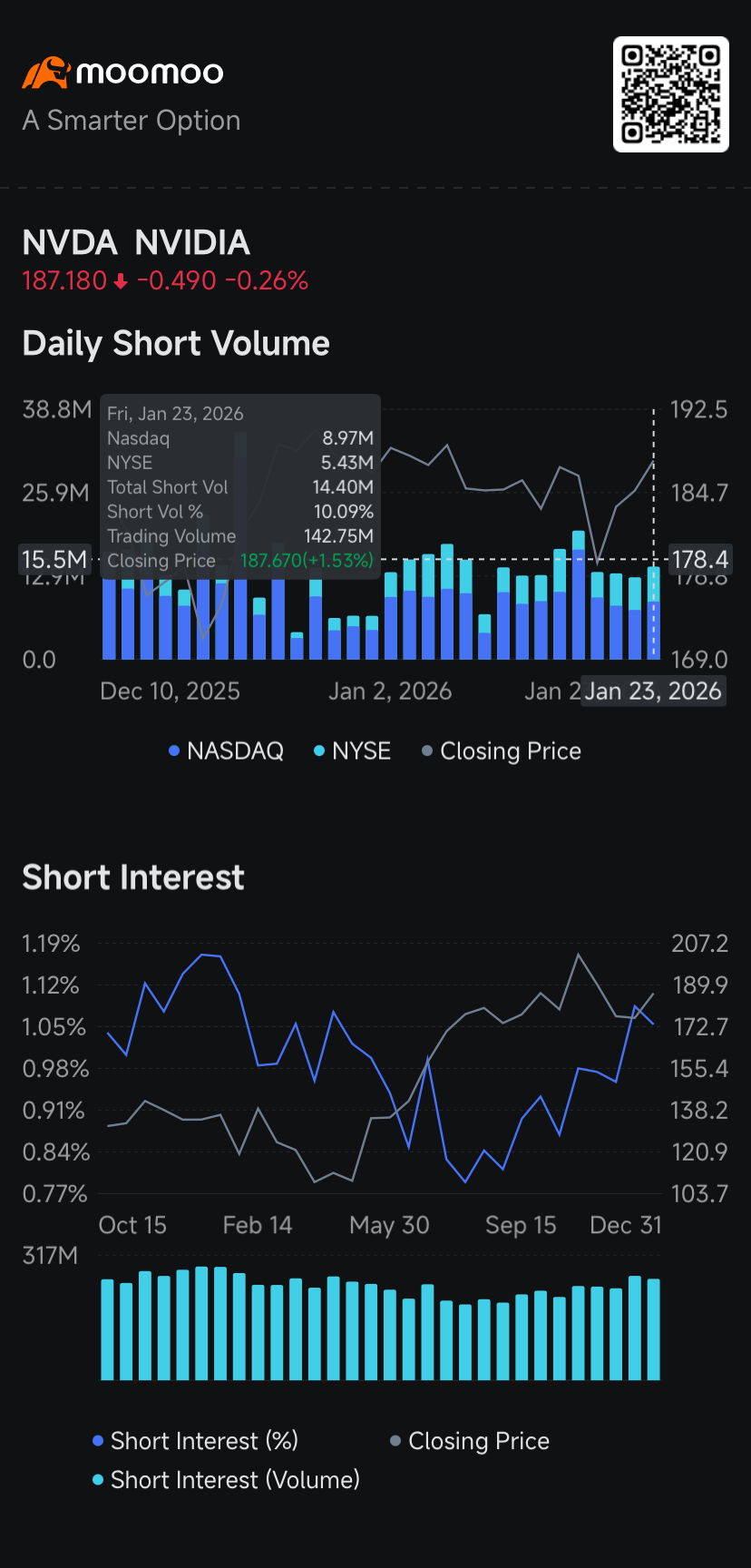Toggle Short Interest (%) legend item
Screen dimensions: 751x1568
click(195, 1441)
